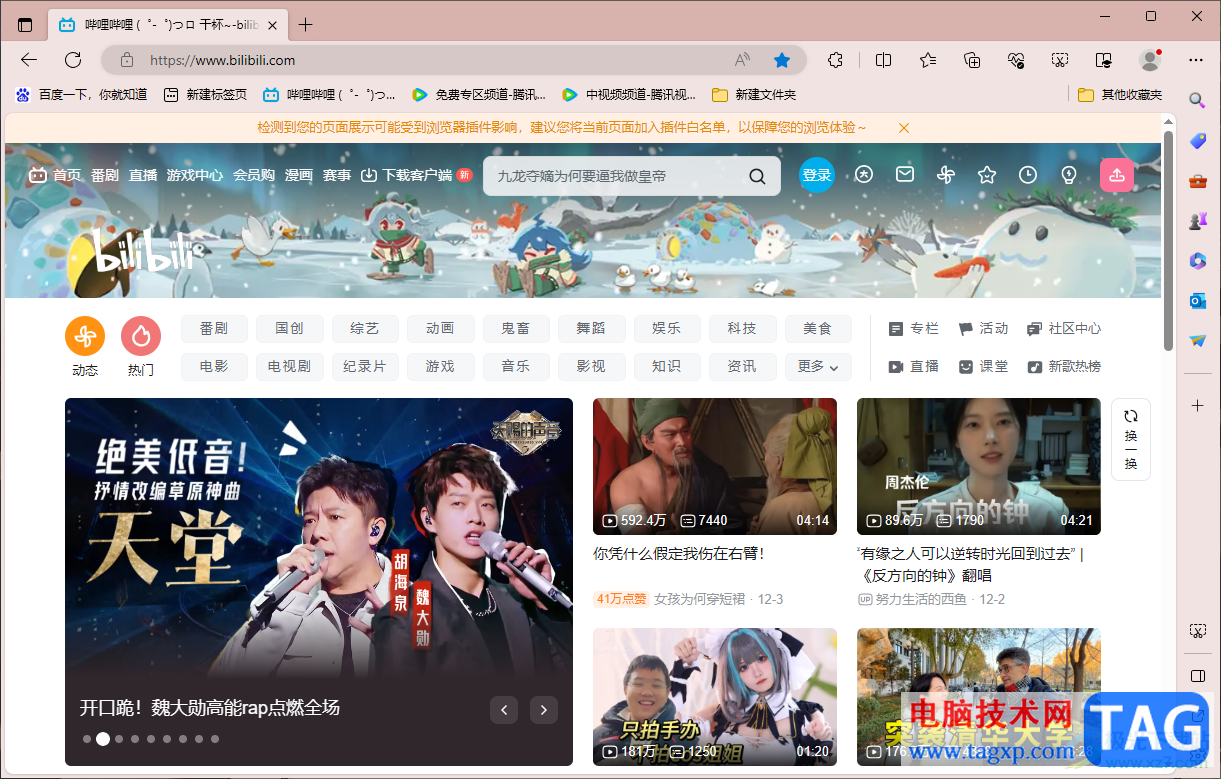Open 会员购 in the header navigation
The image size is (1221, 779).
[x=254, y=175]
